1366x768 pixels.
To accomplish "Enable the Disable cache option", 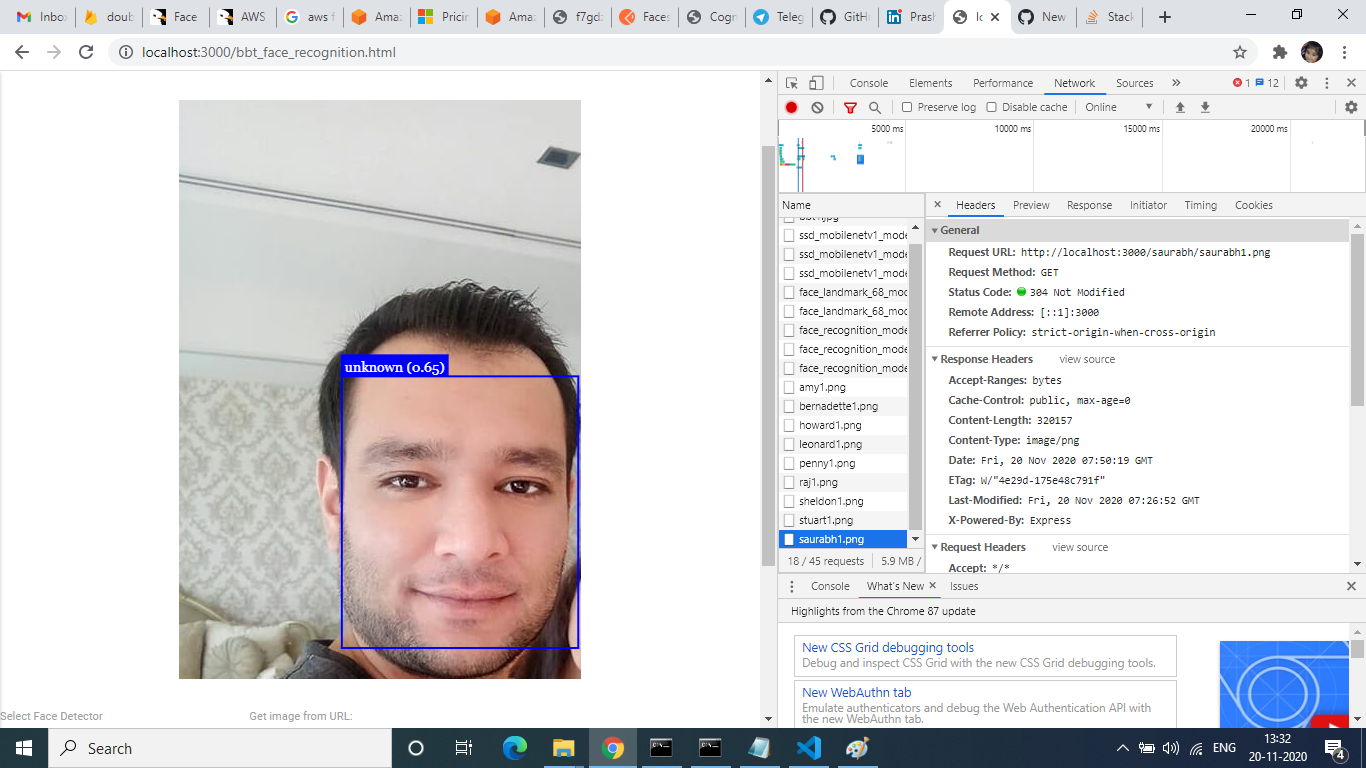I will pos(991,107).
